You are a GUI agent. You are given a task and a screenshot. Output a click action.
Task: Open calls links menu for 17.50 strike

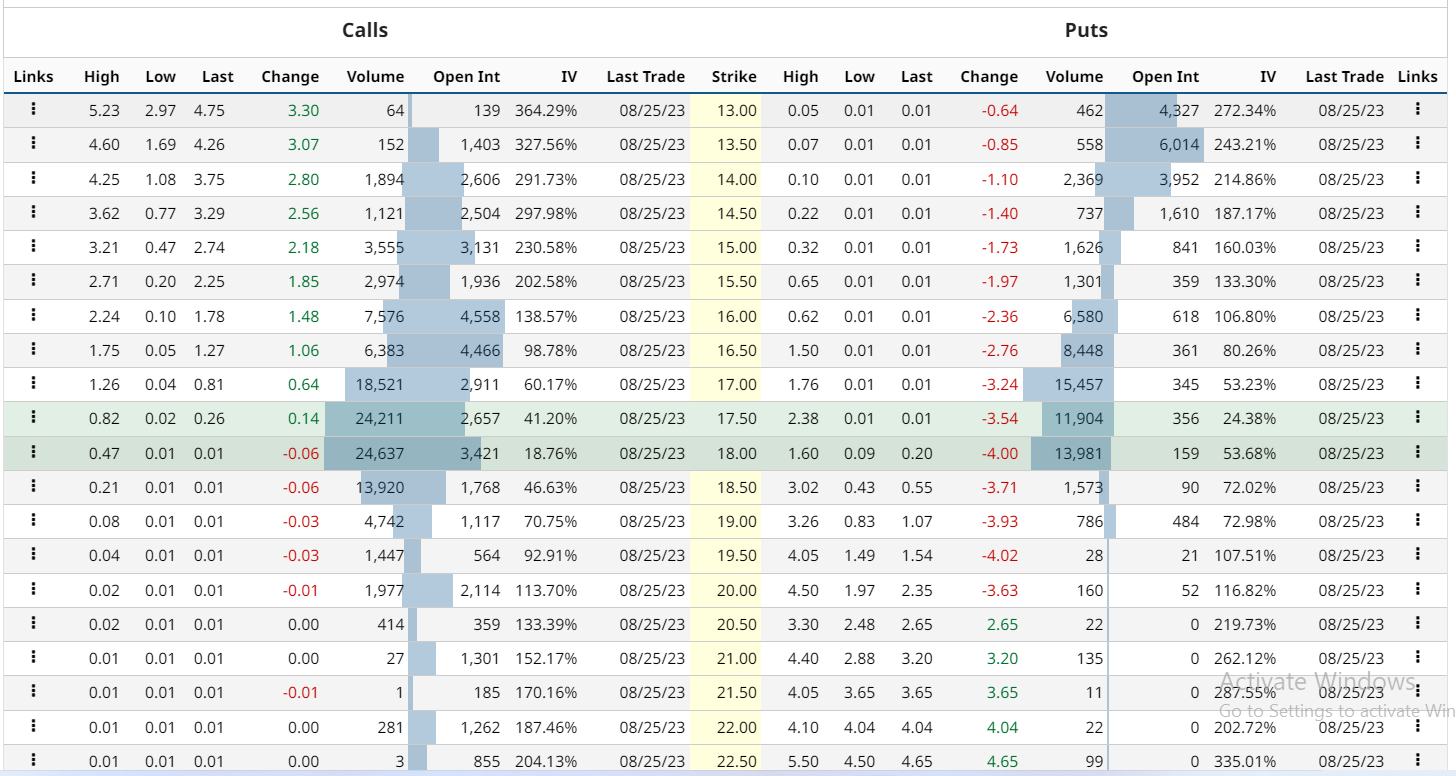coord(33,417)
